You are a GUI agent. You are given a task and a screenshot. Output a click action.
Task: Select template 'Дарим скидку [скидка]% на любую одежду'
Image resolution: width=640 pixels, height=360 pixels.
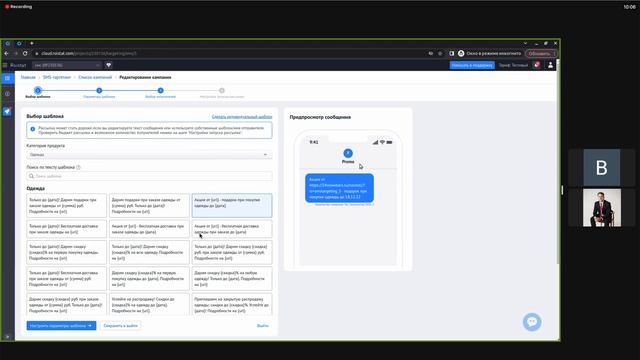(x=232, y=278)
